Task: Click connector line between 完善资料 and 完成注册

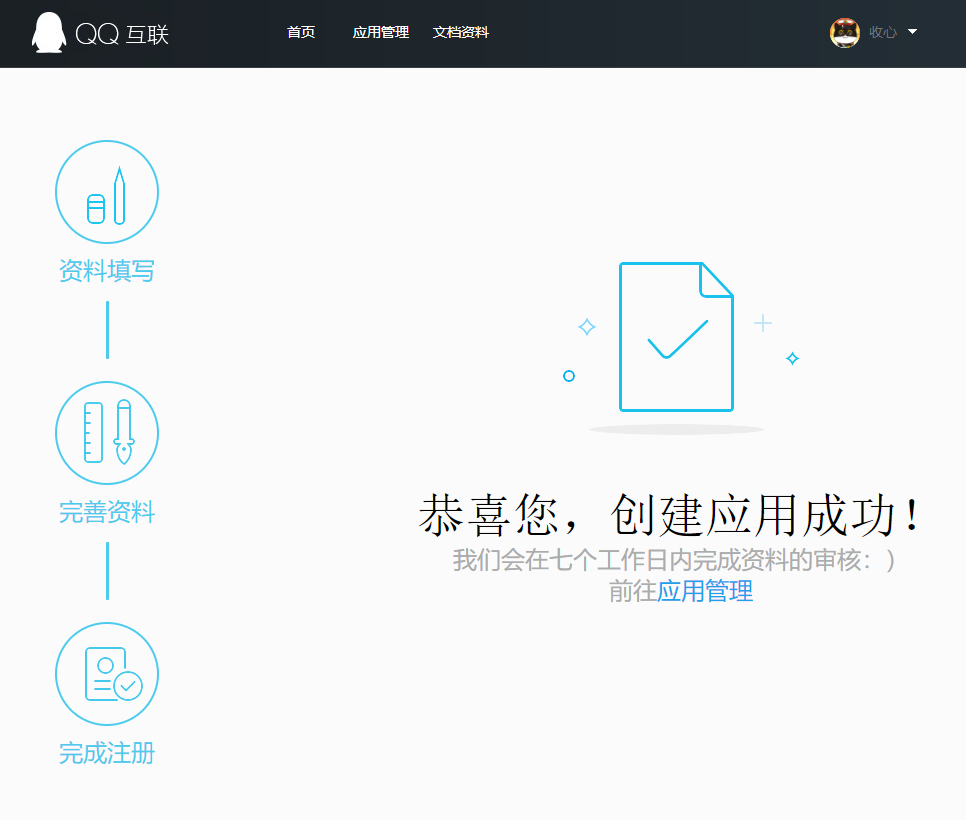Action: click(x=107, y=571)
